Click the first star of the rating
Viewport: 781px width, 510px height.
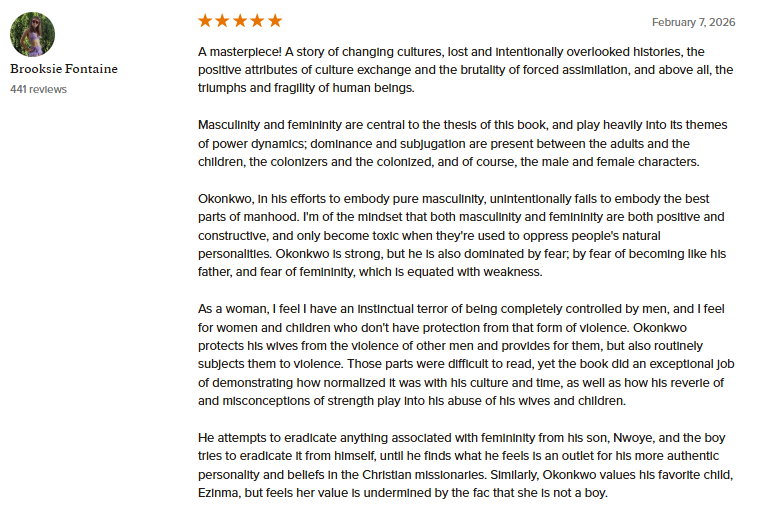point(205,21)
